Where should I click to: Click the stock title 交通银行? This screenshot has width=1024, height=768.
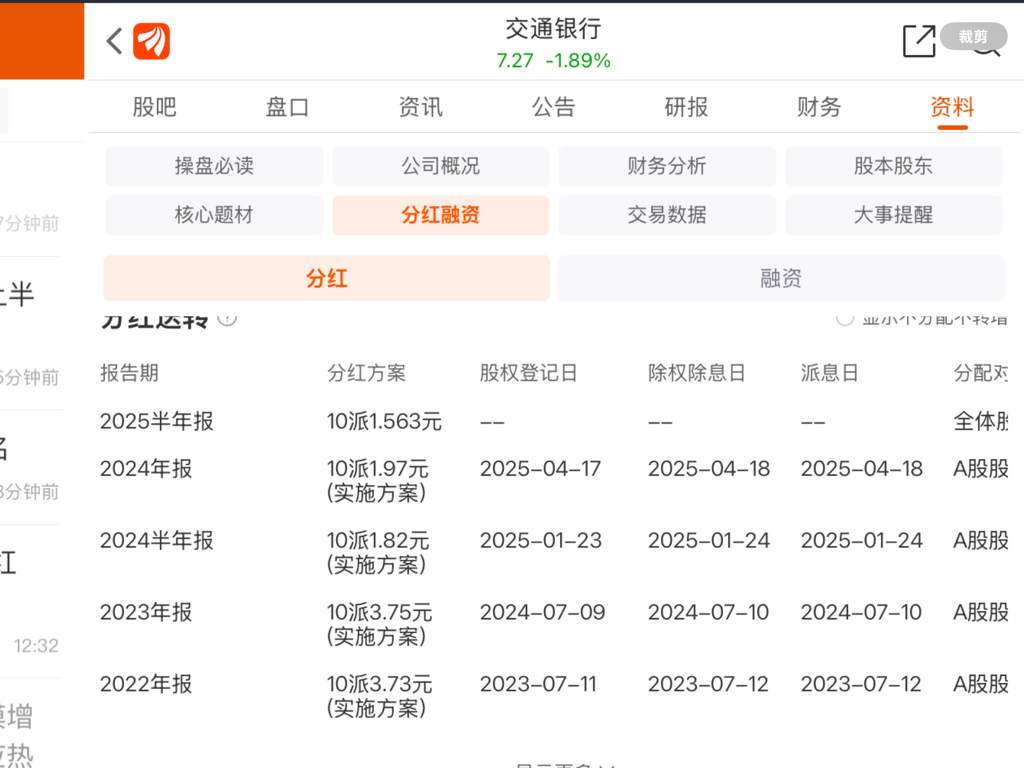tap(553, 29)
